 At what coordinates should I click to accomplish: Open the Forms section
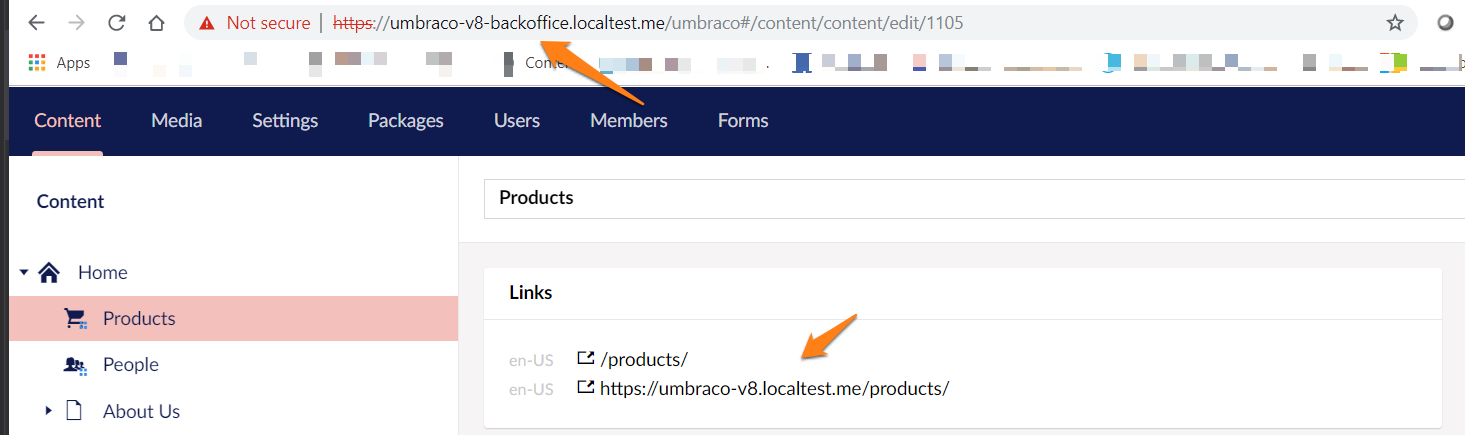(742, 120)
